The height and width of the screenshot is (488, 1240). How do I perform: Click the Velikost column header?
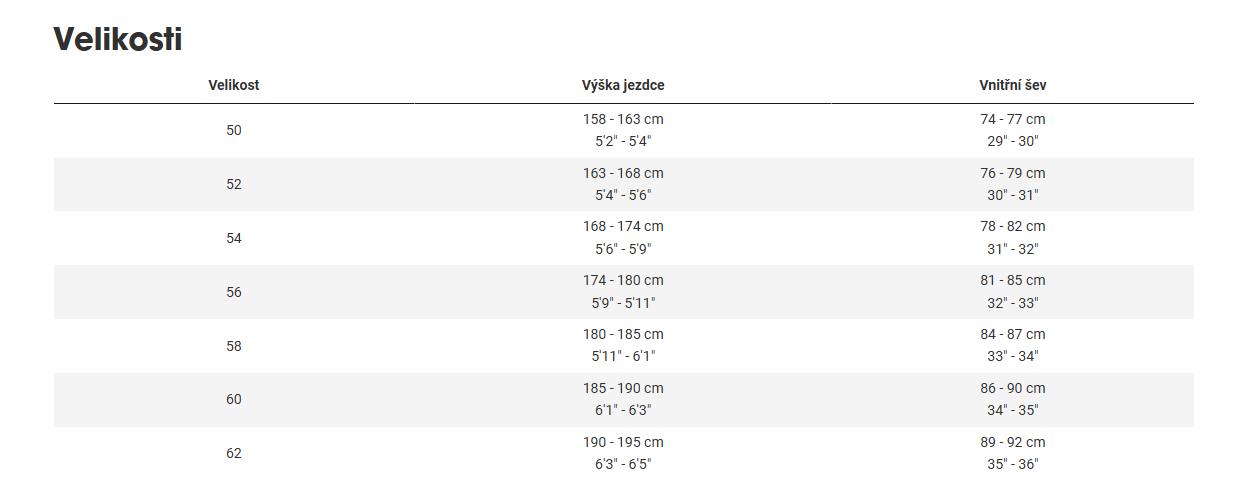coord(234,85)
